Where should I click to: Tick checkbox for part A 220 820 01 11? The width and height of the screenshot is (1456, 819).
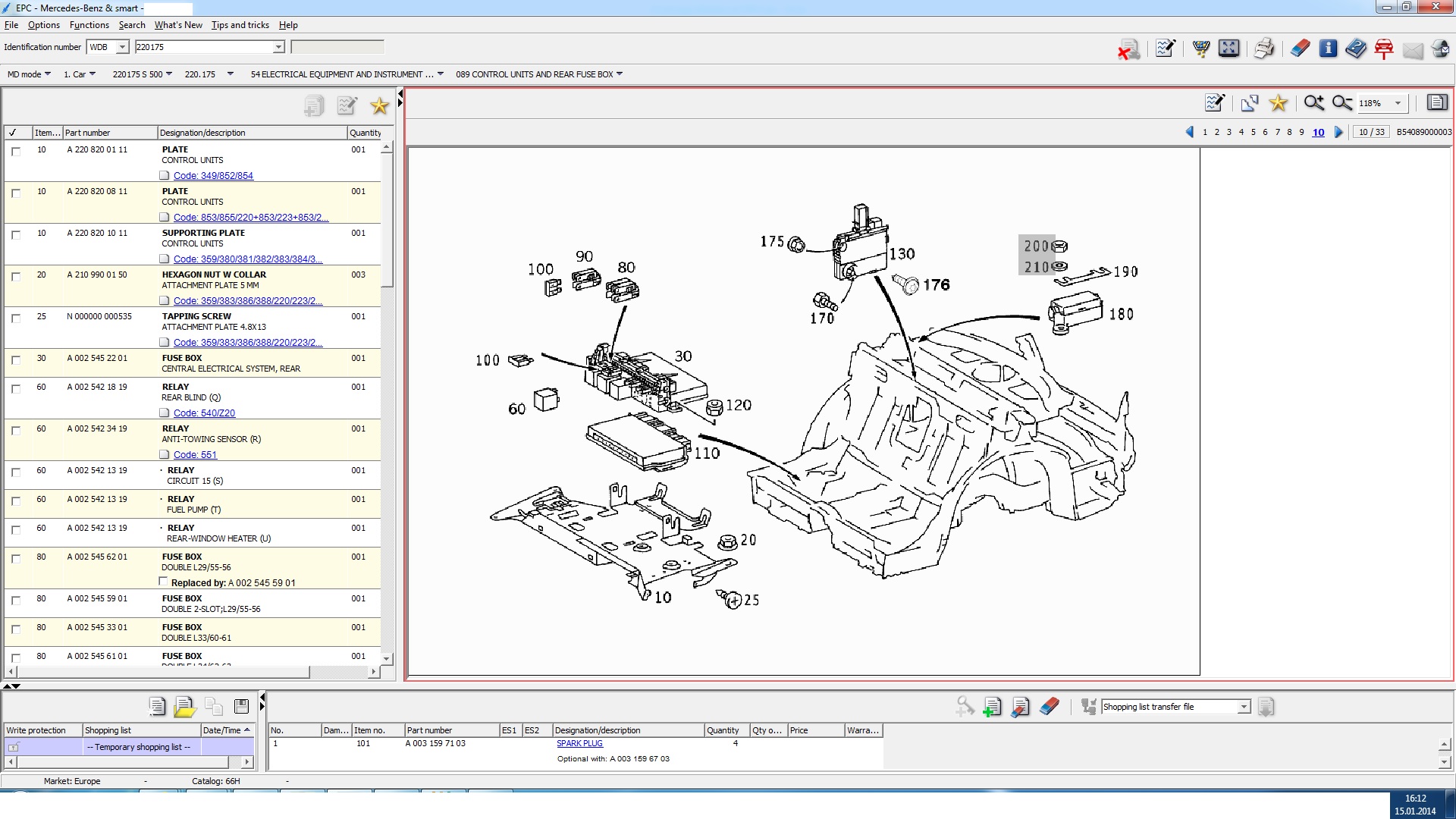pyautogui.click(x=16, y=151)
